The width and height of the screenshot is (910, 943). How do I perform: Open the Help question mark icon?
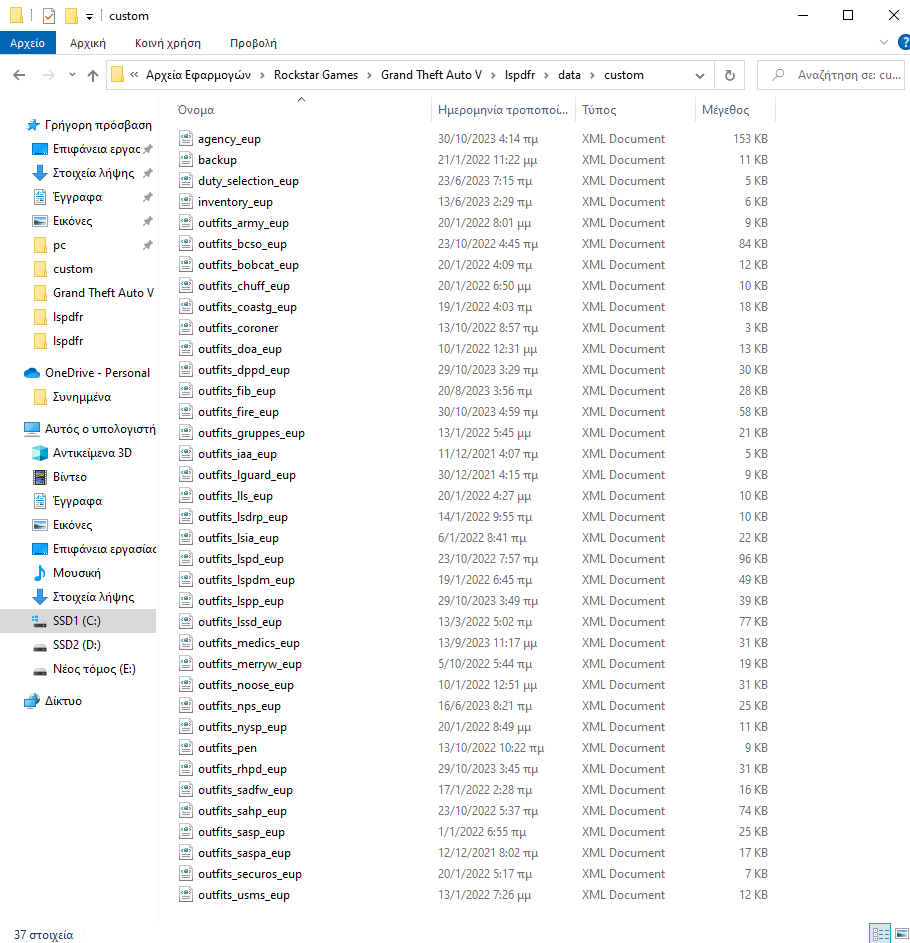click(904, 42)
